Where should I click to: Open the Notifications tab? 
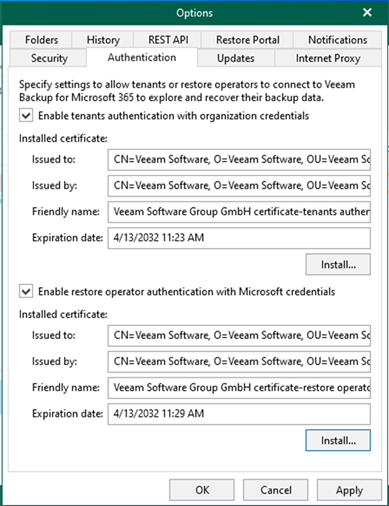point(337,40)
